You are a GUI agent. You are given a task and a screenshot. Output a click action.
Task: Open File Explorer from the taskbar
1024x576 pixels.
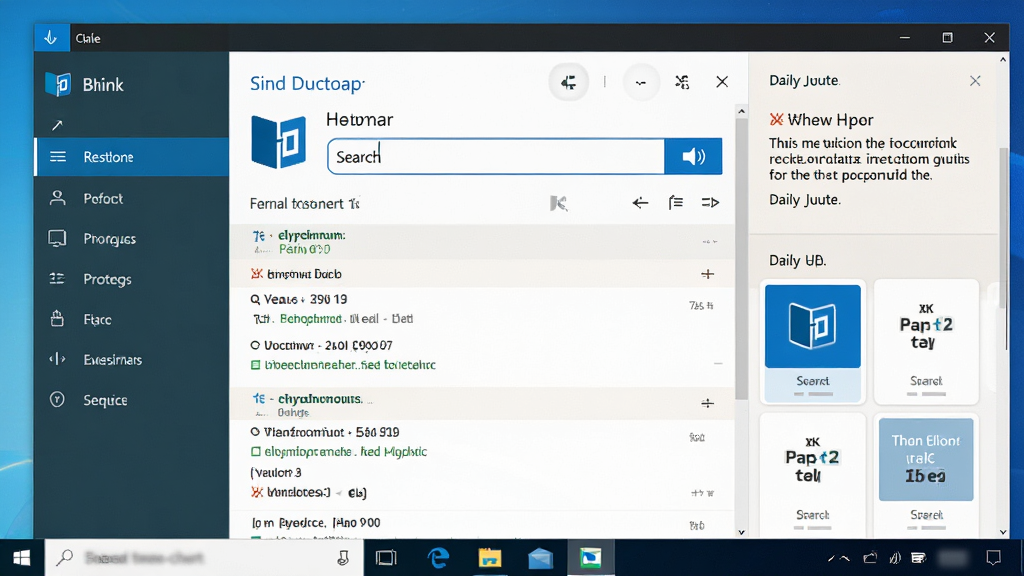pos(489,558)
